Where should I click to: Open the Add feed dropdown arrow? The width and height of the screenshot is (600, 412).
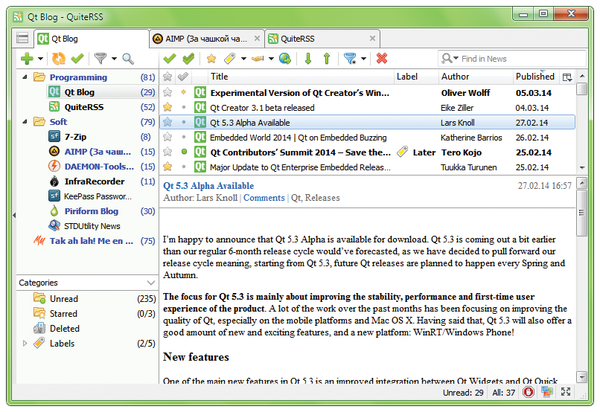40,59
